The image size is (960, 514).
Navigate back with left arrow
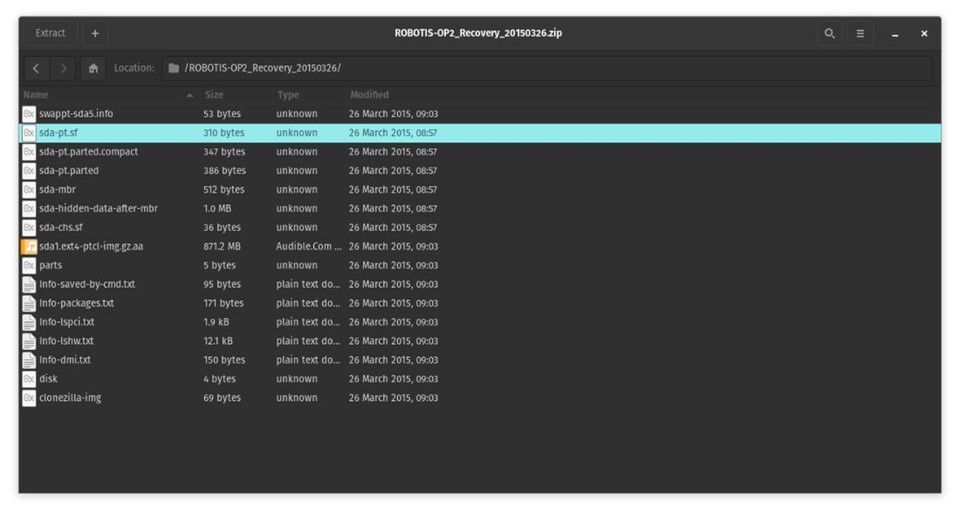pyautogui.click(x=37, y=68)
